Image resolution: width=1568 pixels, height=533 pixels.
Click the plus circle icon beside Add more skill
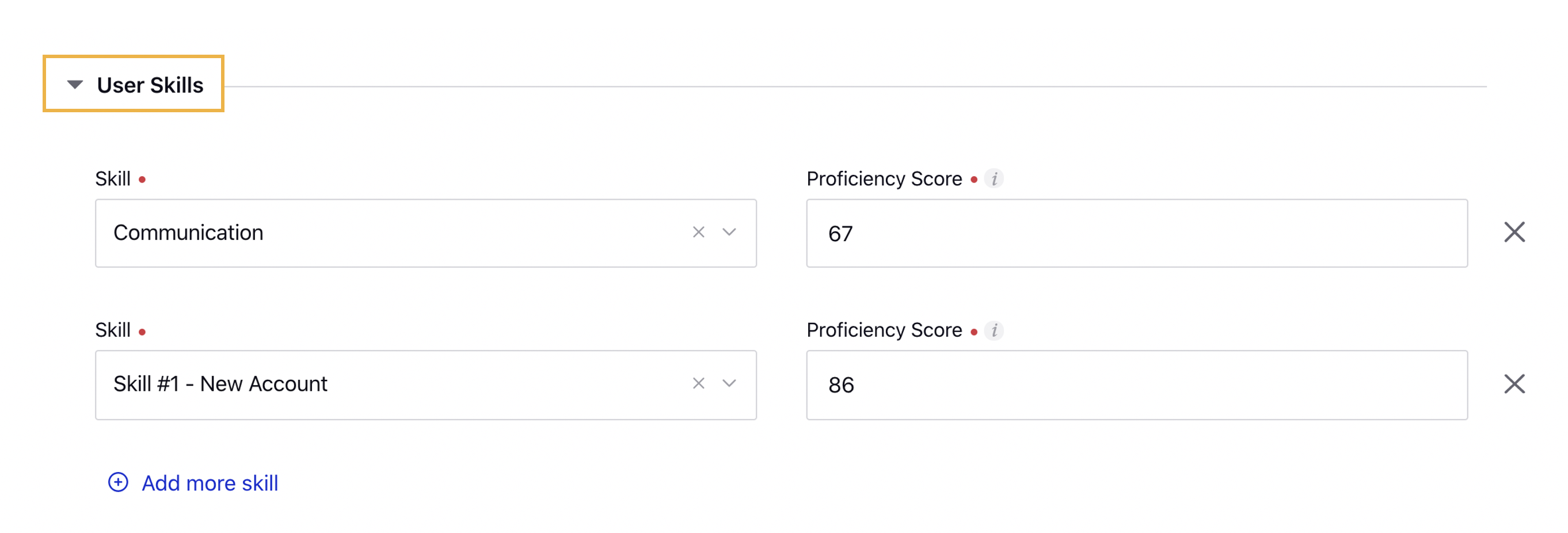[x=118, y=482]
